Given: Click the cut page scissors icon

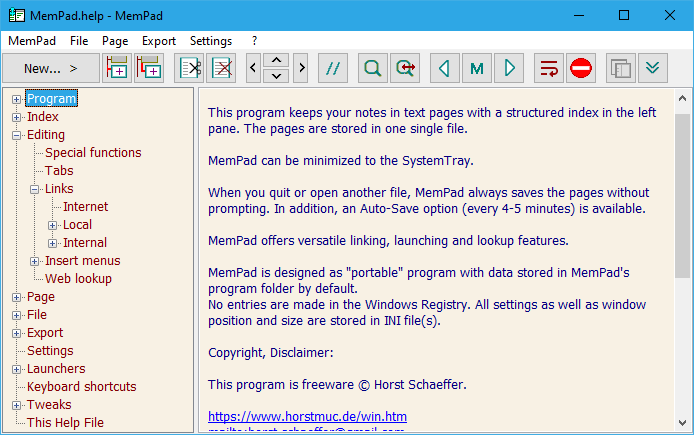Looking at the screenshot, I should pos(189,68).
